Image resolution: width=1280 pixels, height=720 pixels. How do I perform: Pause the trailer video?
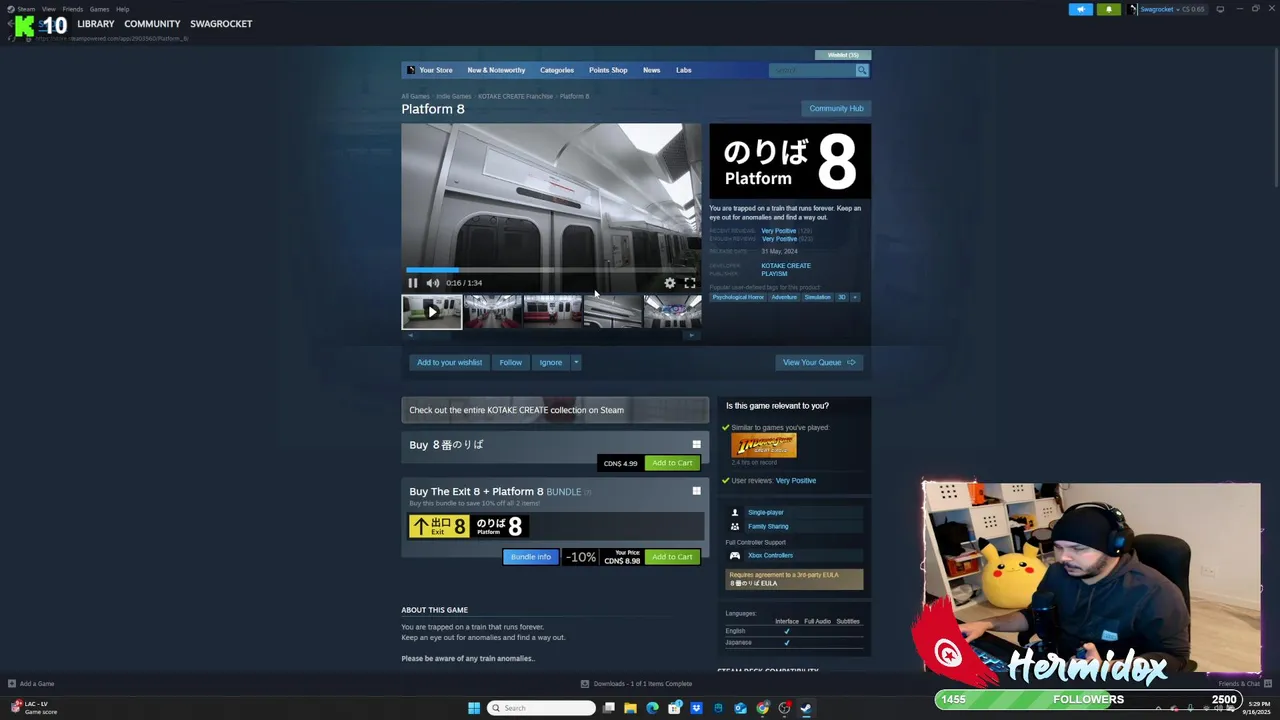[413, 283]
